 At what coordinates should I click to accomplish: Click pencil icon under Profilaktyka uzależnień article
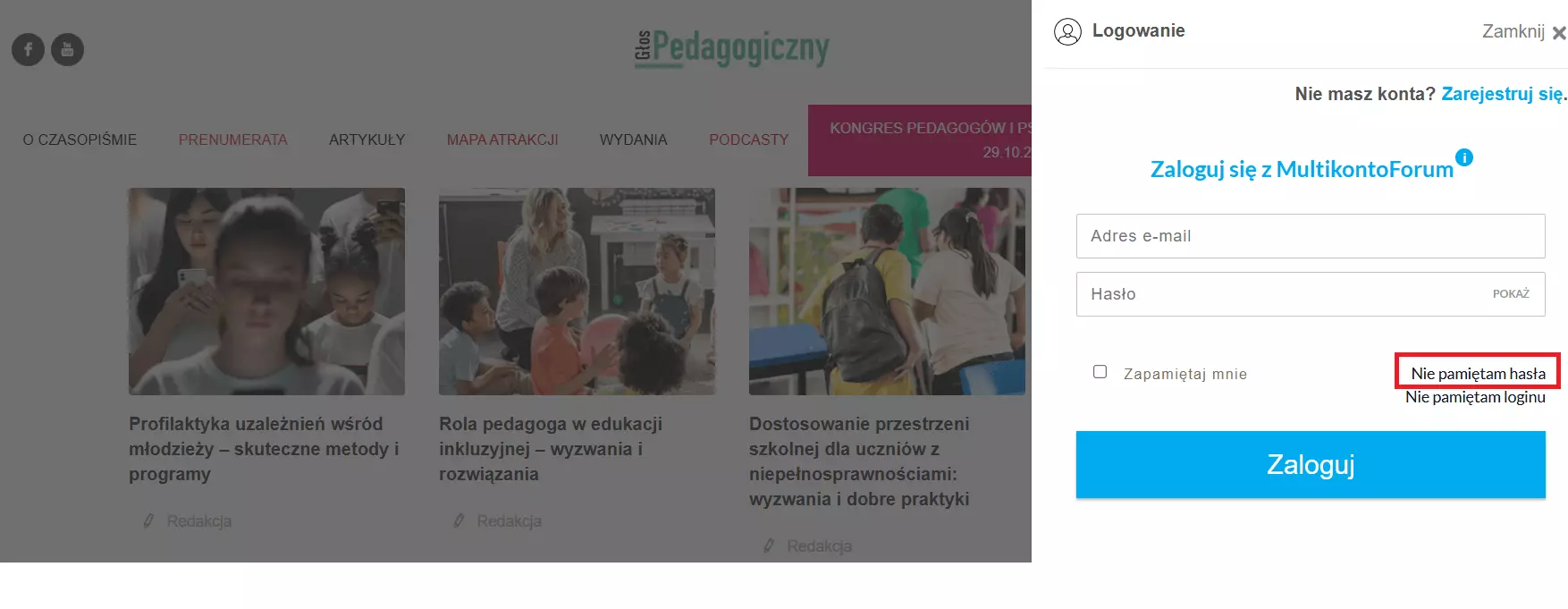point(148,520)
